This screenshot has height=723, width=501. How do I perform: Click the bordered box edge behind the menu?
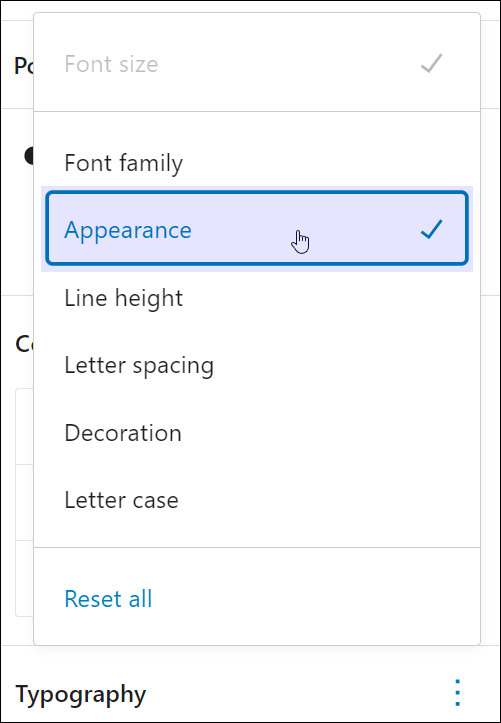pyautogui.click(x=24, y=502)
